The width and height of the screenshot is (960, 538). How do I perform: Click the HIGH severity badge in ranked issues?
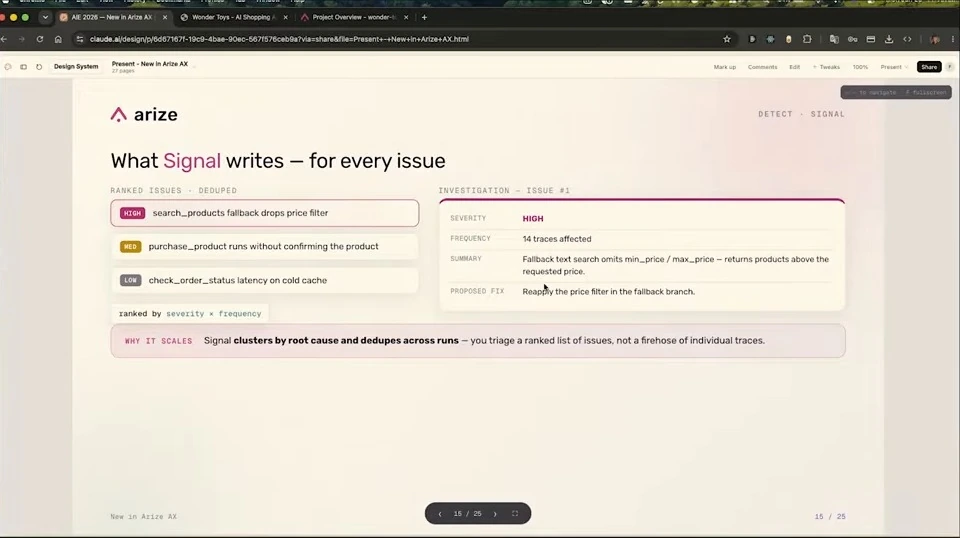[x=132, y=213]
